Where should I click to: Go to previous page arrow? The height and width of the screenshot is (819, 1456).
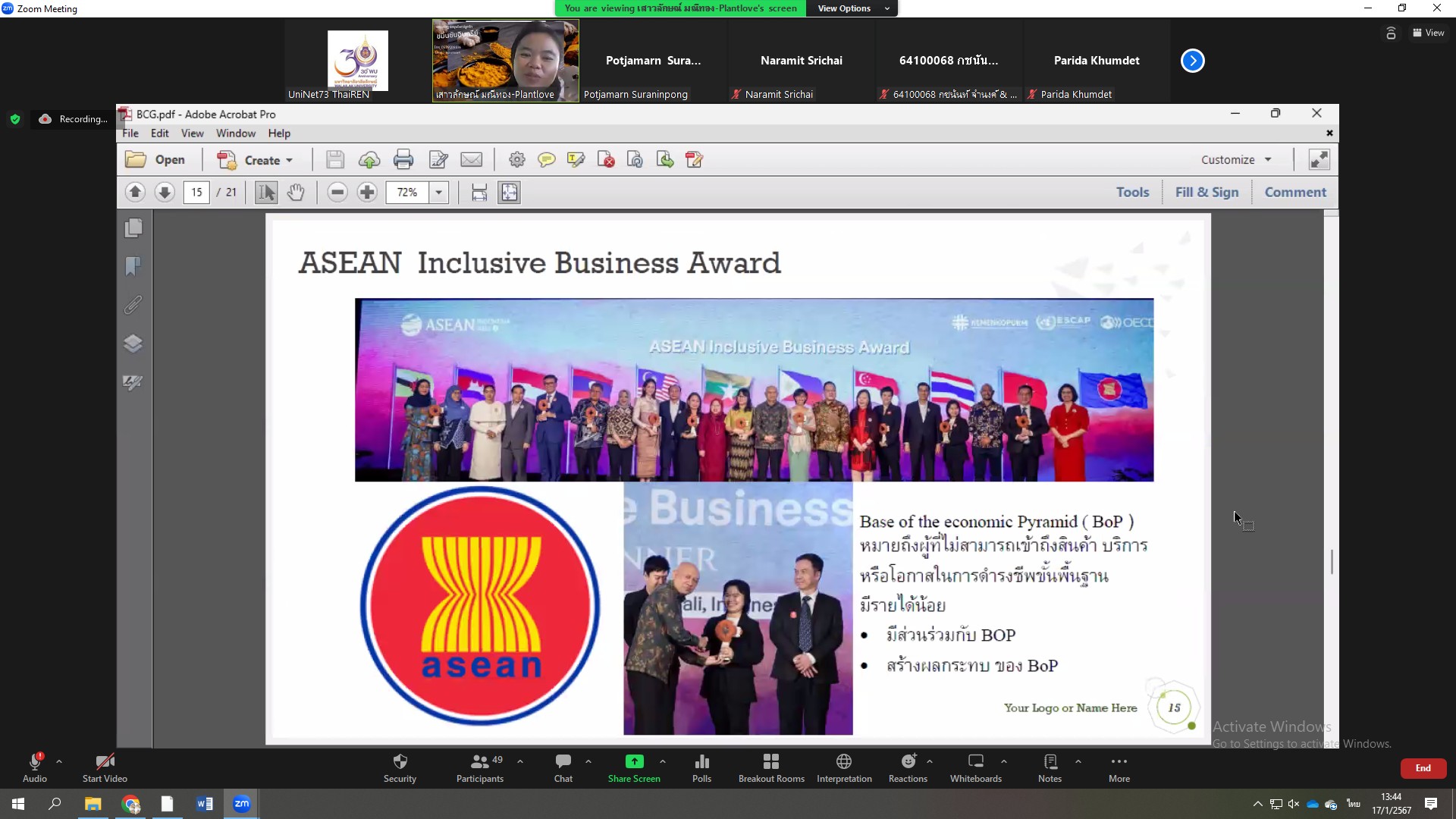point(135,193)
